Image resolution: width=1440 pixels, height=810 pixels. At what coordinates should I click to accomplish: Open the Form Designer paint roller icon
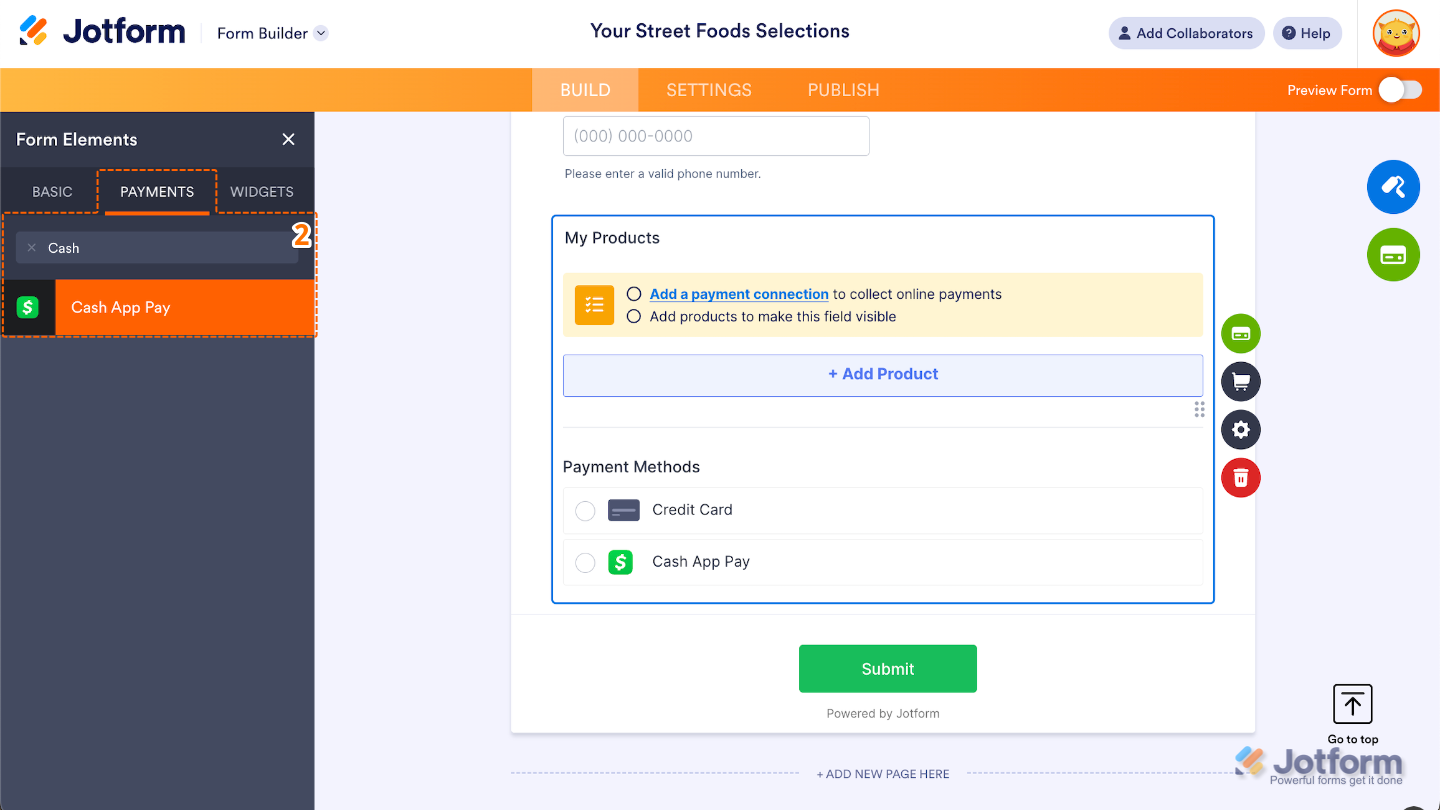[x=1393, y=187]
